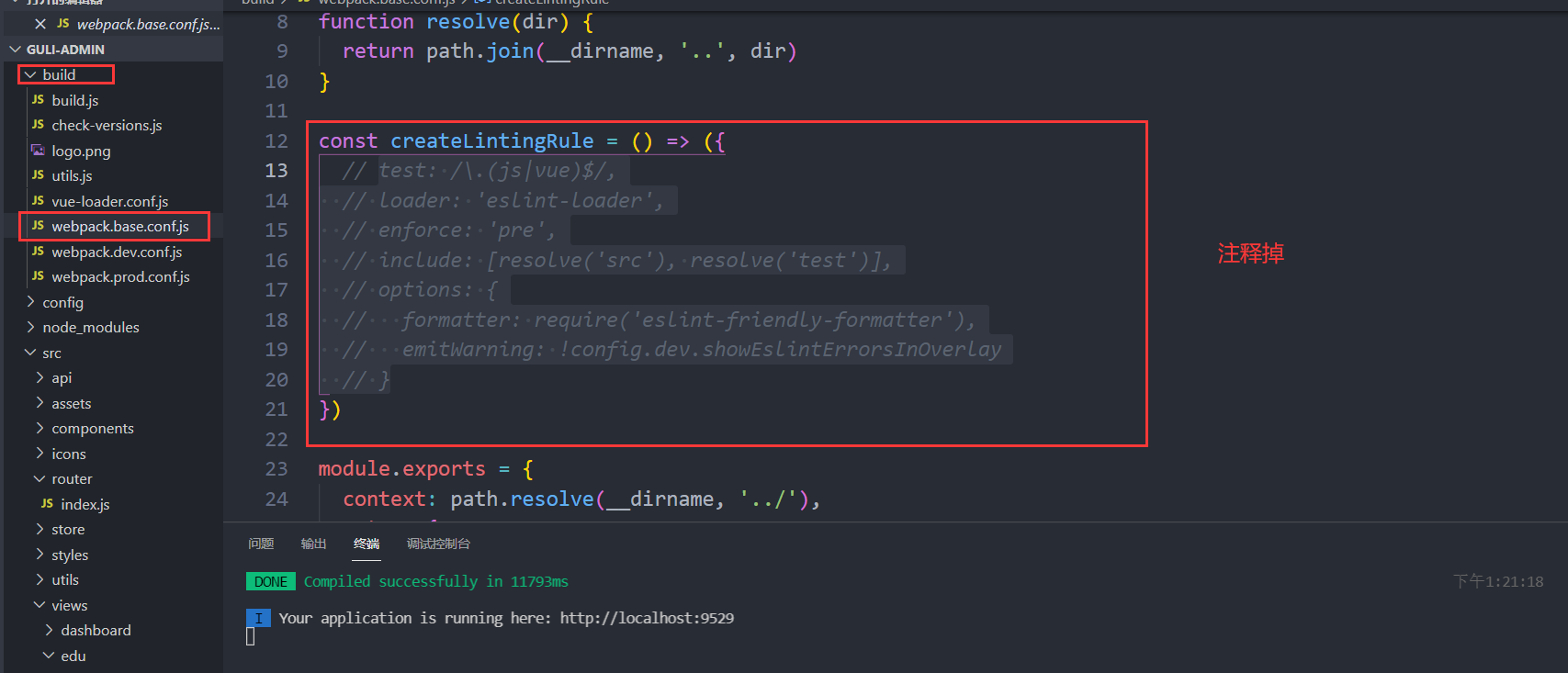
Task: Click the commented eslint-loader line 14
Action: coord(503,201)
